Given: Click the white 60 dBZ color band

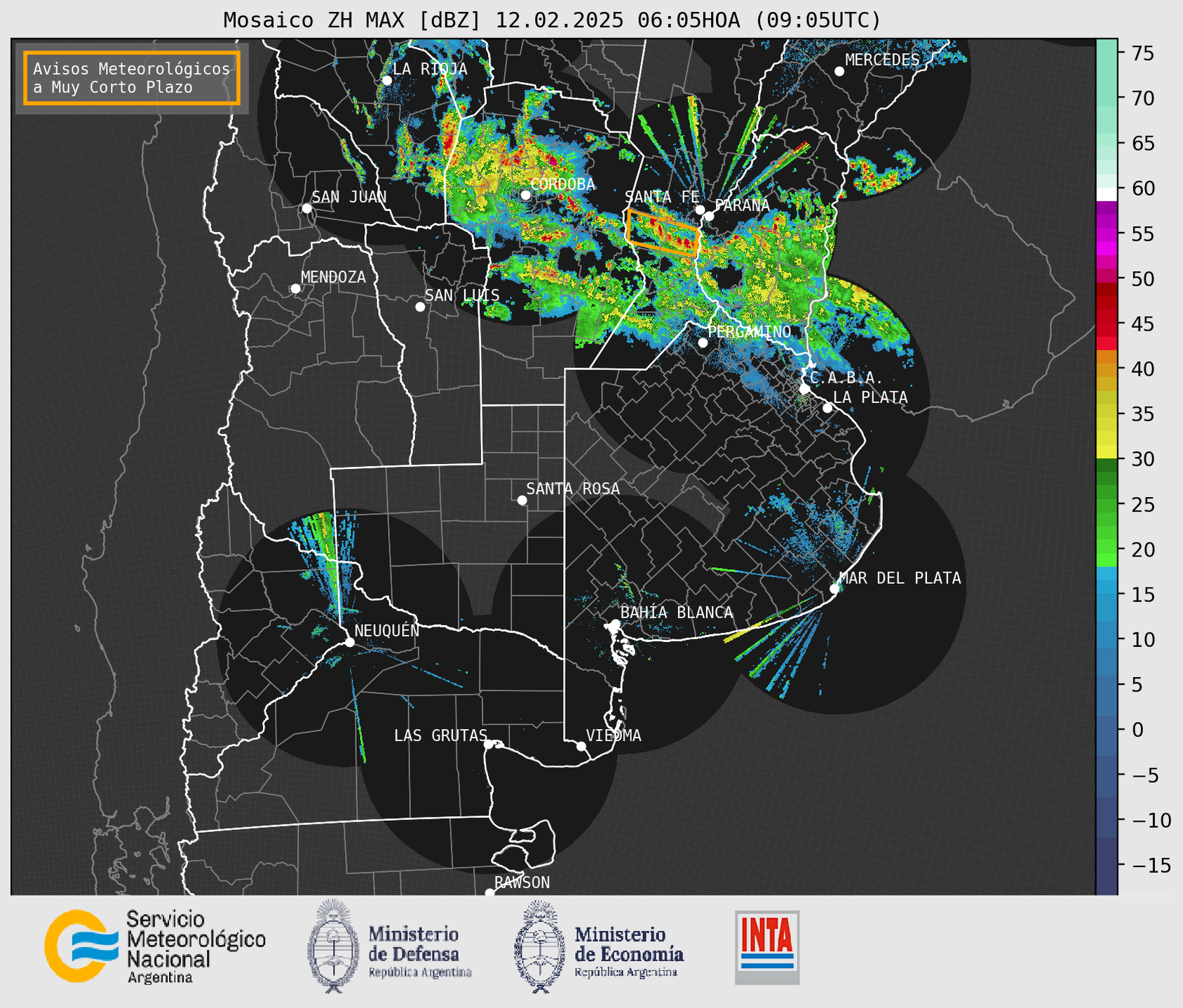Looking at the screenshot, I should tap(1107, 194).
